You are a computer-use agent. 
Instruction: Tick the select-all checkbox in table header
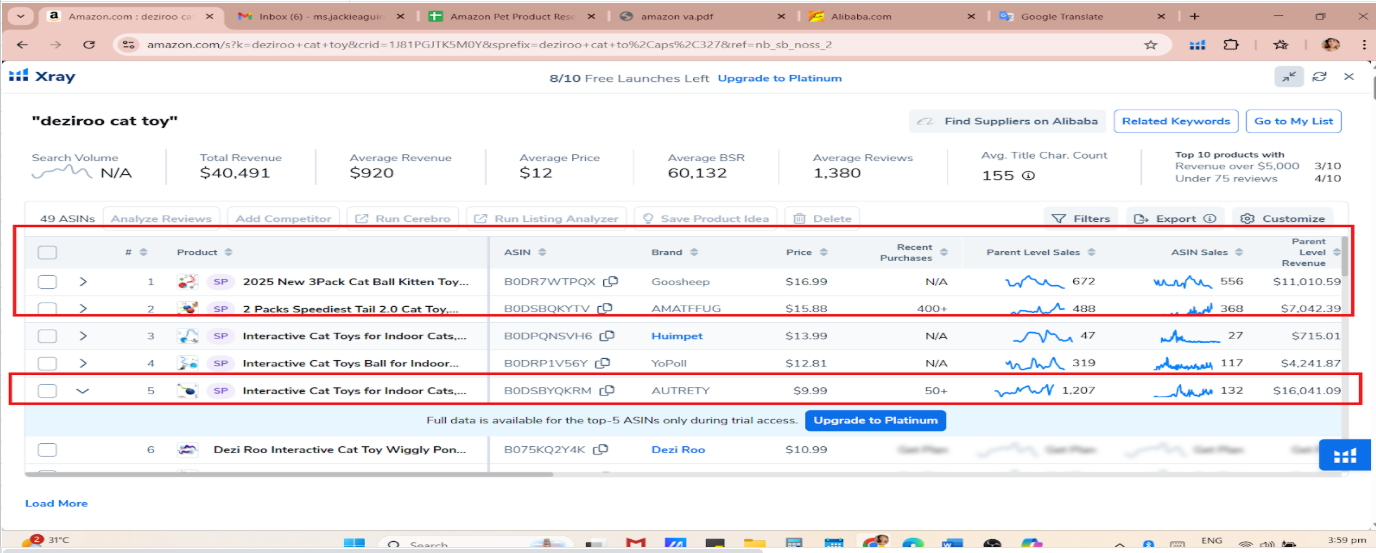[x=47, y=253]
